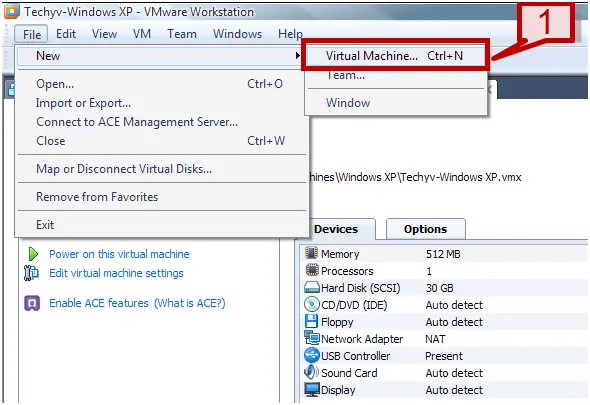
Task: Select the Network Adapter NAT value
Action: point(435,339)
